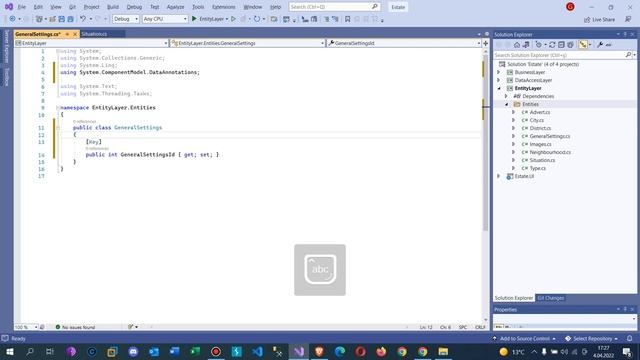Viewport: 640px width, 360px height.
Task: Click Show All Files icon in Solution Explorer
Action: [570, 44]
